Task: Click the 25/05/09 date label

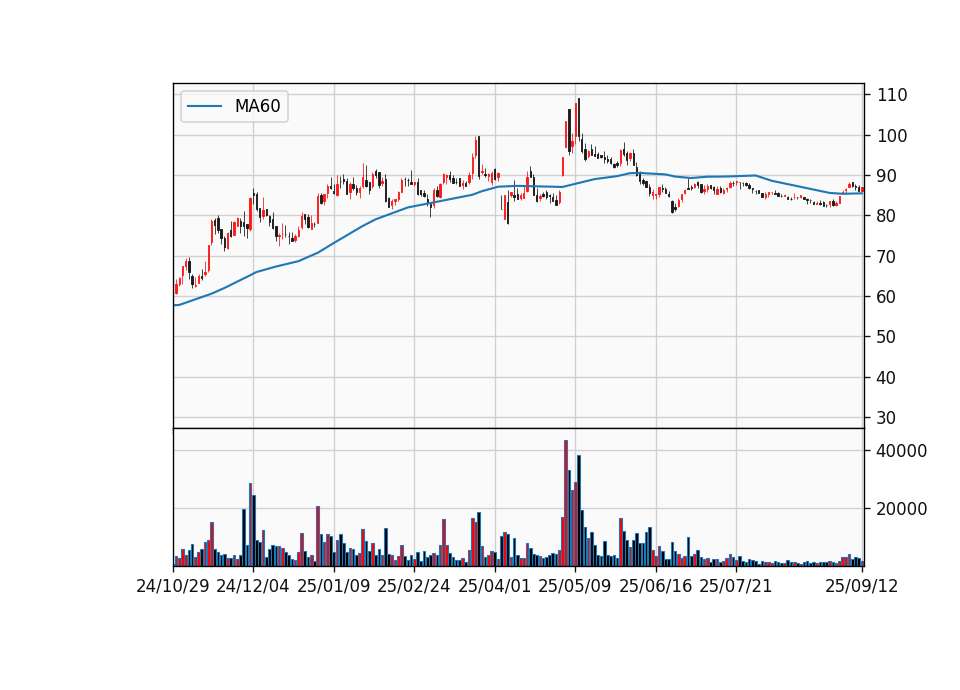Action: [575, 586]
